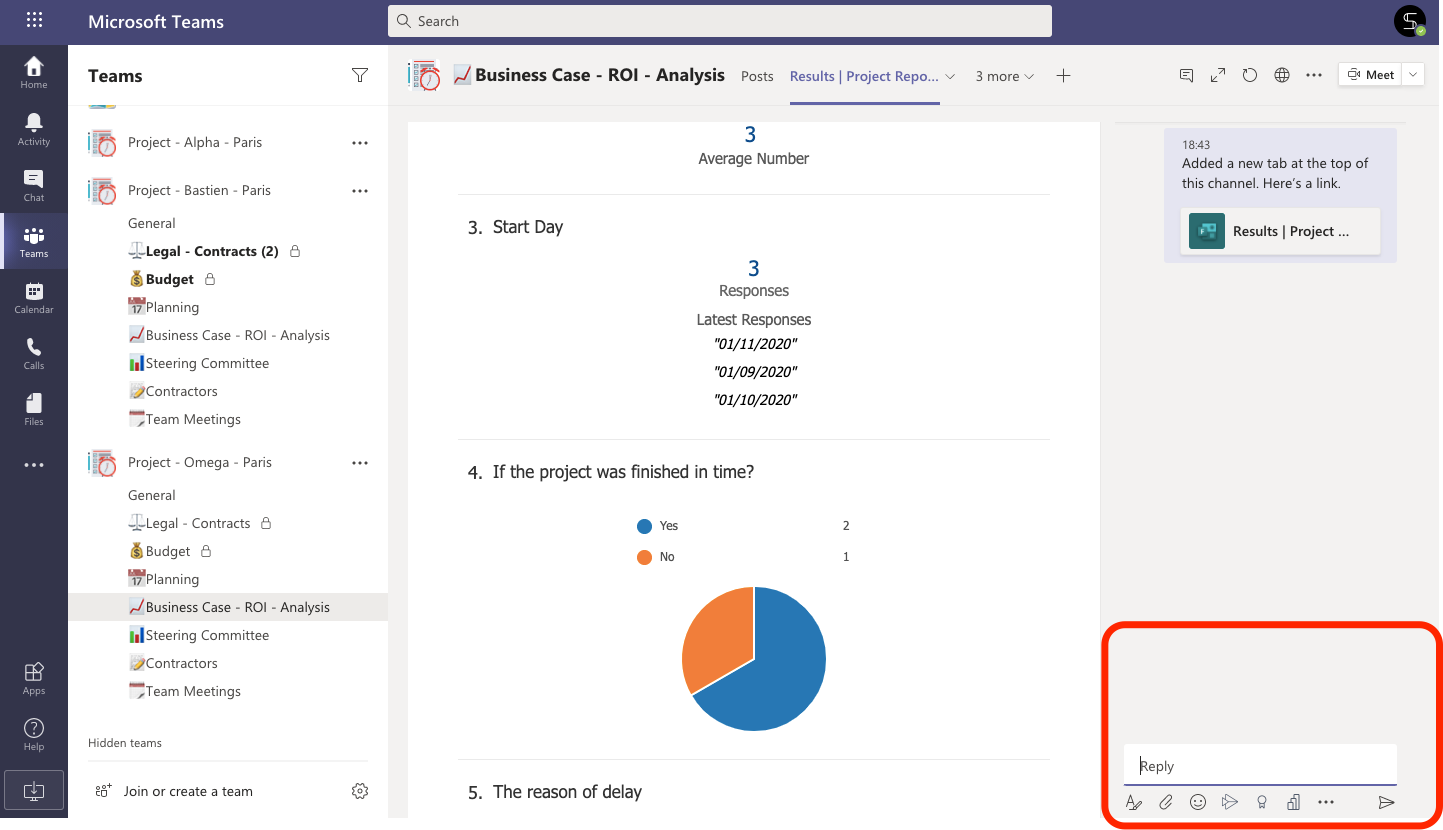Open the Results | Project link card
The width and height of the screenshot is (1443, 830).
click(x=1280, y=231)
